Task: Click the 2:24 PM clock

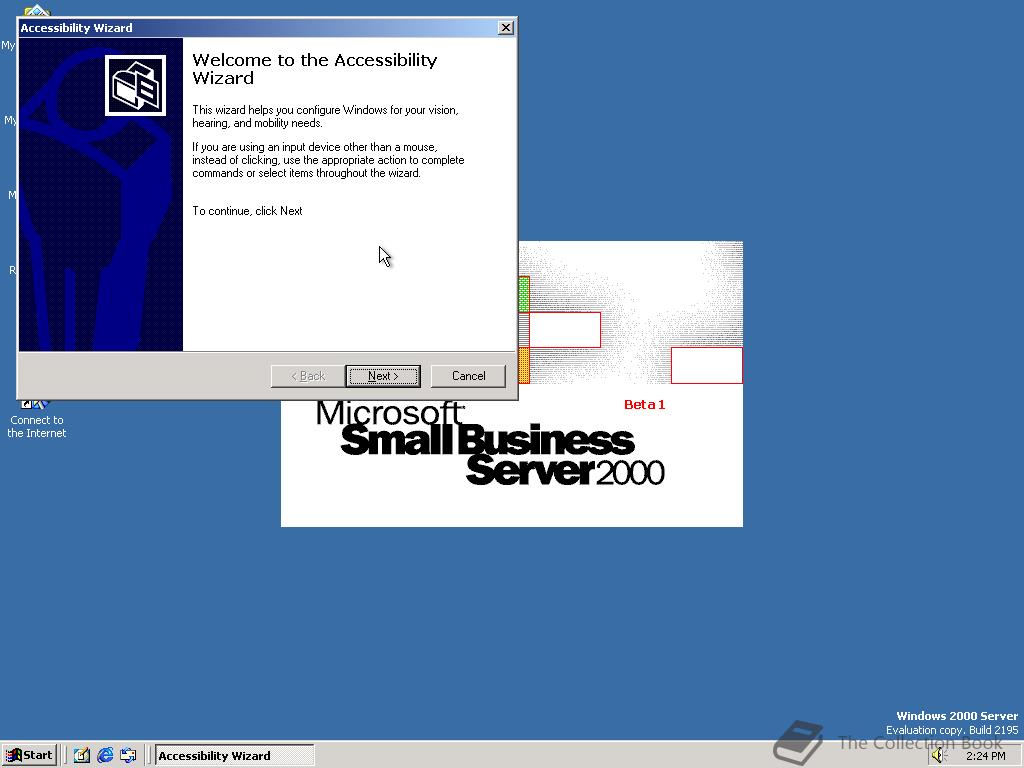Action: pos(986,756)
